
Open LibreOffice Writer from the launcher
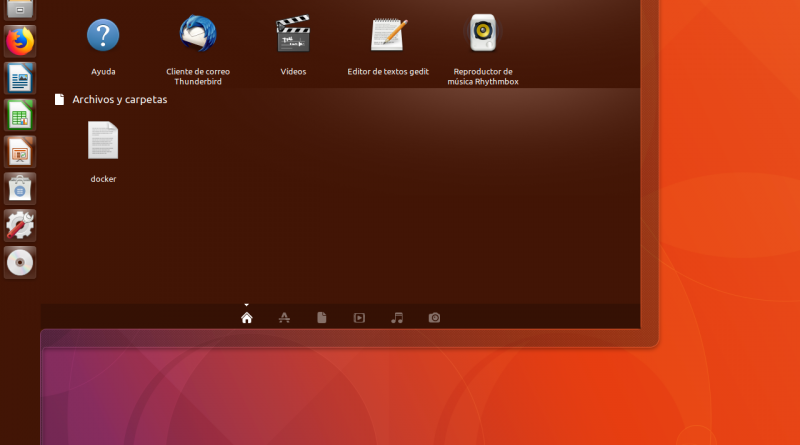tap(20, 79)
